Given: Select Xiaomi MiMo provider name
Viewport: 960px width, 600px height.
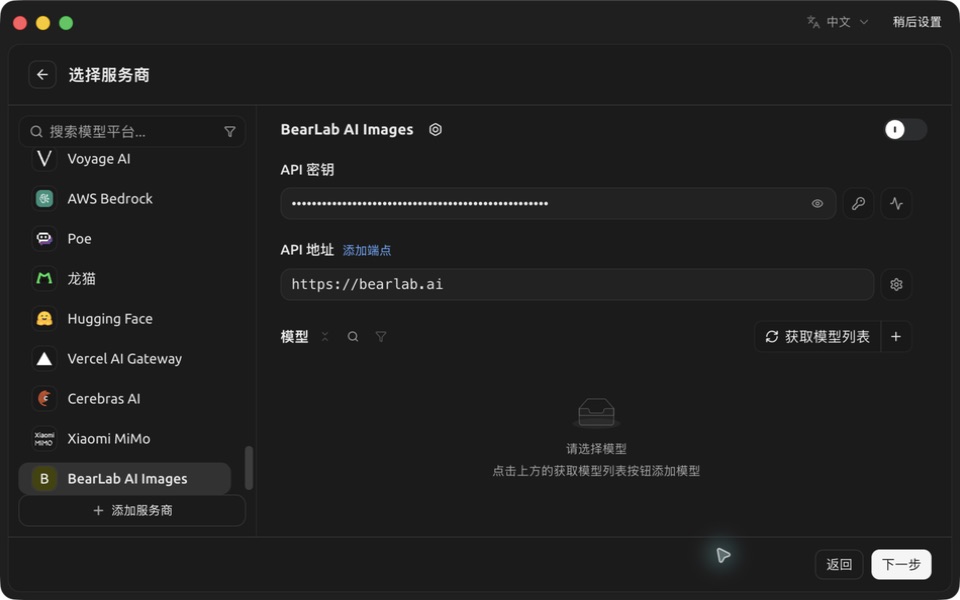Looking at the screenshot, I should click(x=109, y=439).
